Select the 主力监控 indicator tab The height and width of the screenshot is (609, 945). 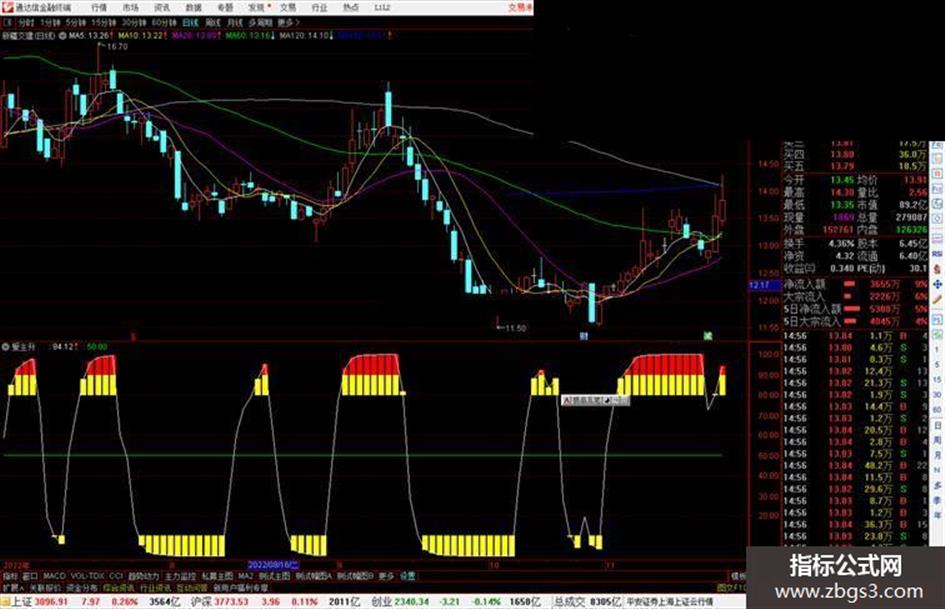coord(180,576)
